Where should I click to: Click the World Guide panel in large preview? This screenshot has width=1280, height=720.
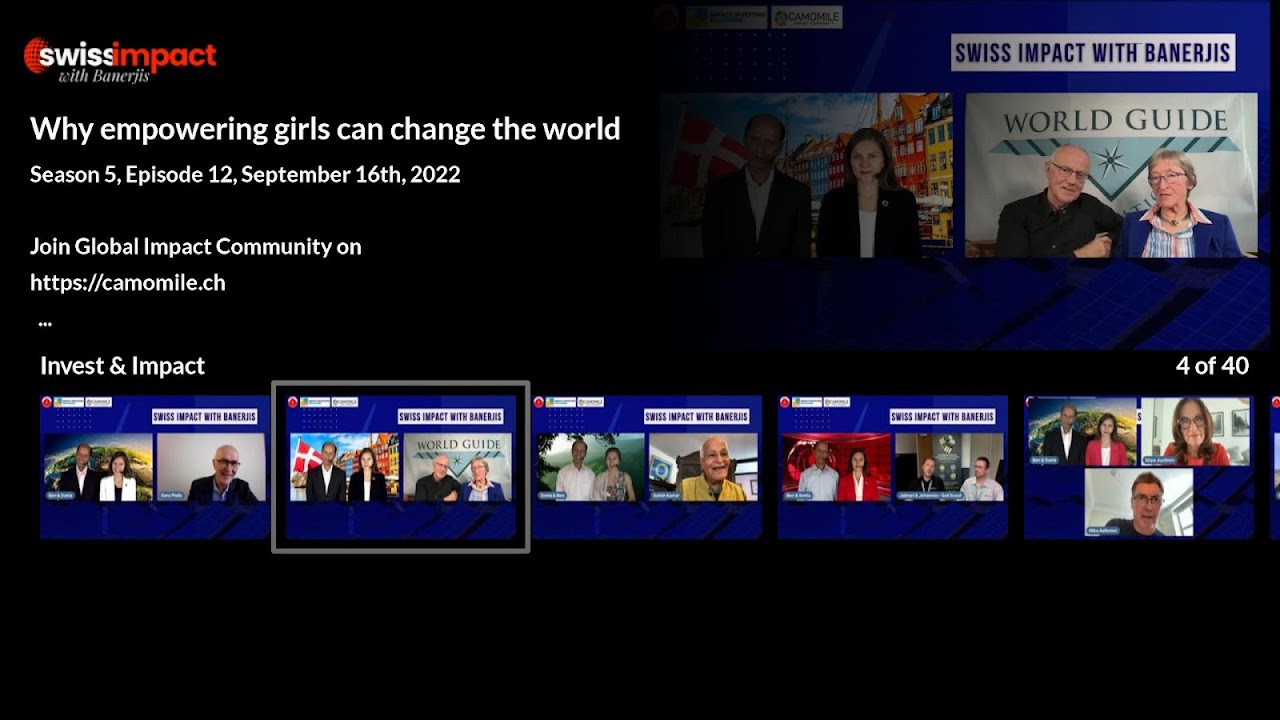1110,175
